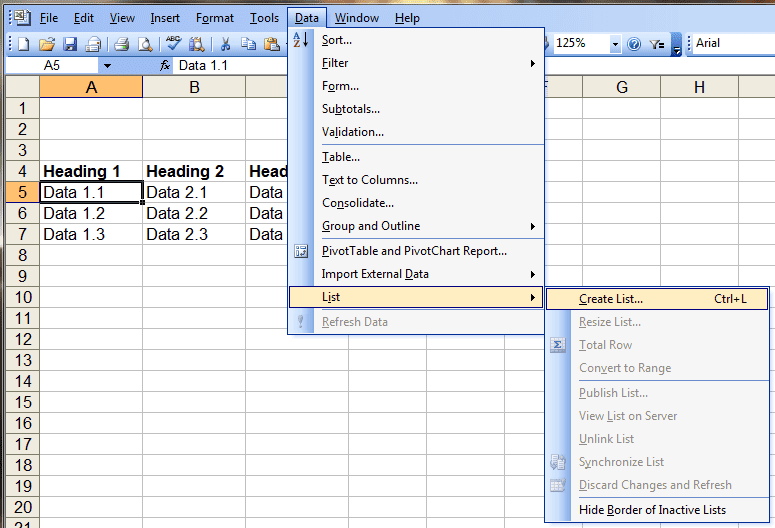
Task: Click the Help question mark icon
Action: point(633,44)
